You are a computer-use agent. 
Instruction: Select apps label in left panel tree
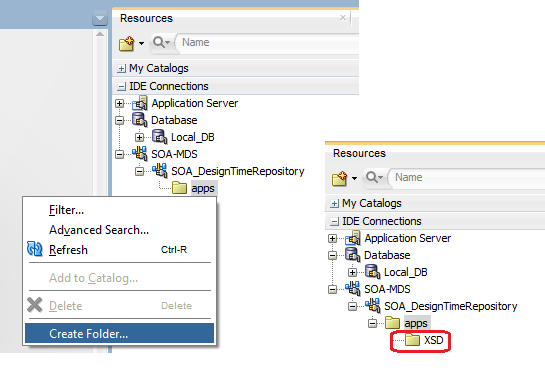click(203, 188)
